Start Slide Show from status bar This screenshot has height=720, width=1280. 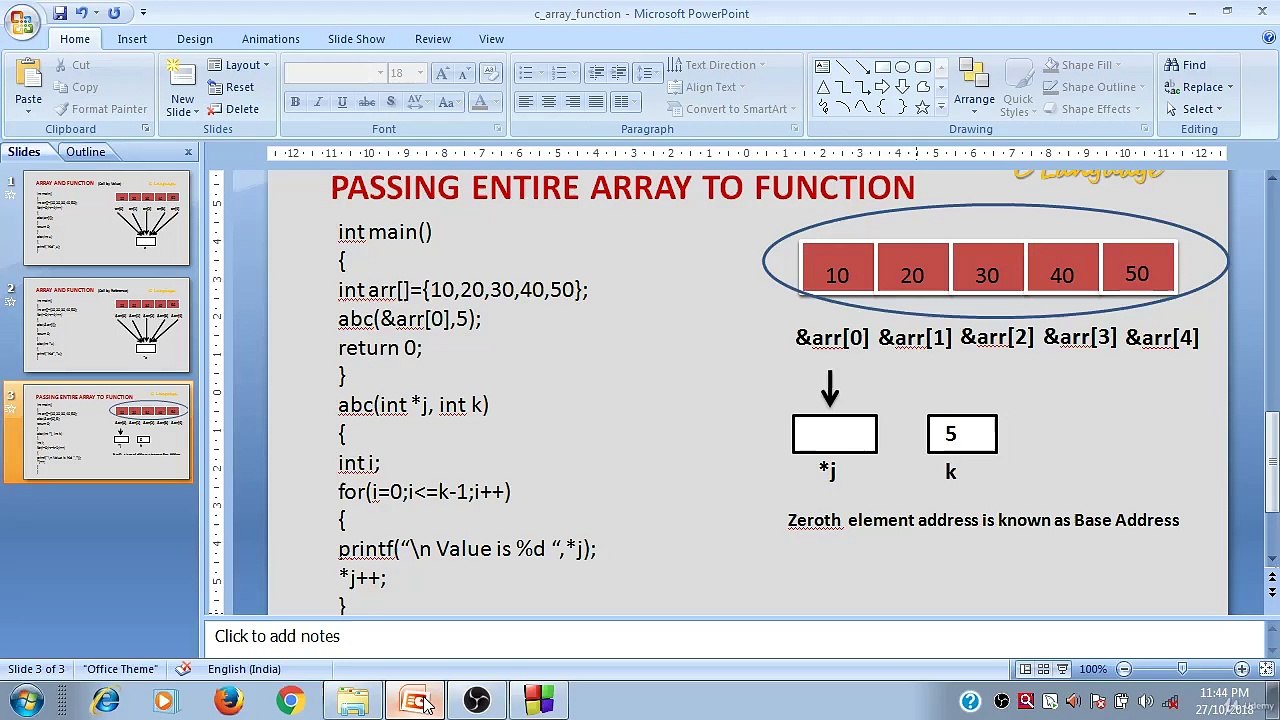click(x=1062, y=669)
